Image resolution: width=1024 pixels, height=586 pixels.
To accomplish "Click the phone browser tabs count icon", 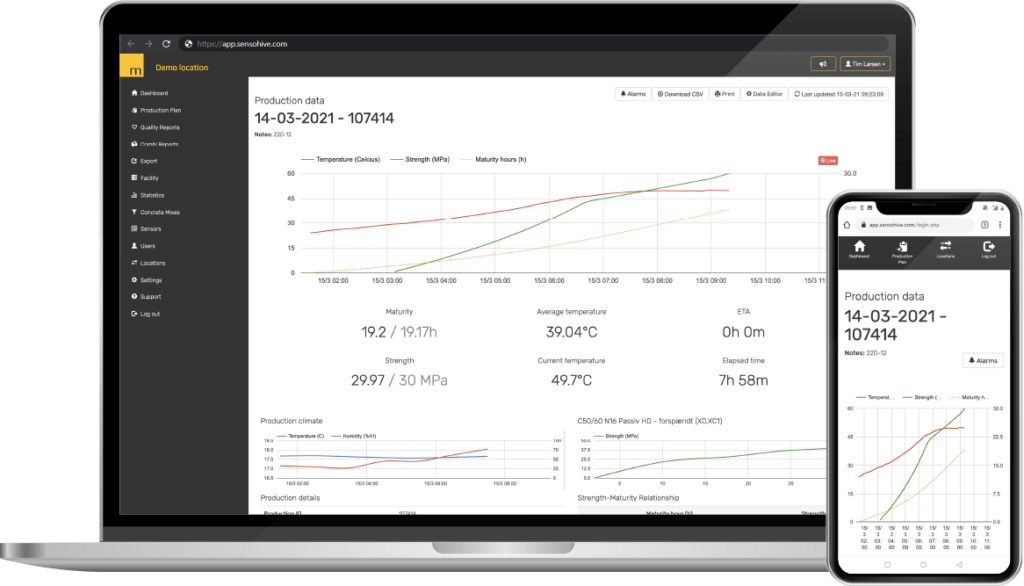I will 984,225.
